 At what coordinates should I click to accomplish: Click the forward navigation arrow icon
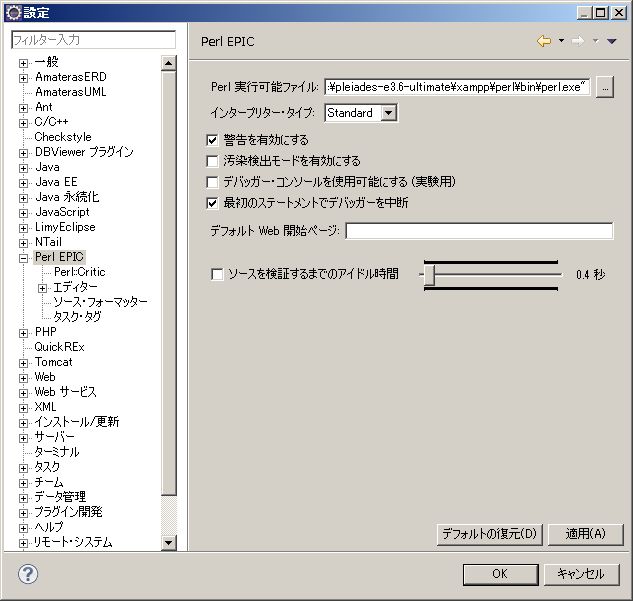pos(578,41)
